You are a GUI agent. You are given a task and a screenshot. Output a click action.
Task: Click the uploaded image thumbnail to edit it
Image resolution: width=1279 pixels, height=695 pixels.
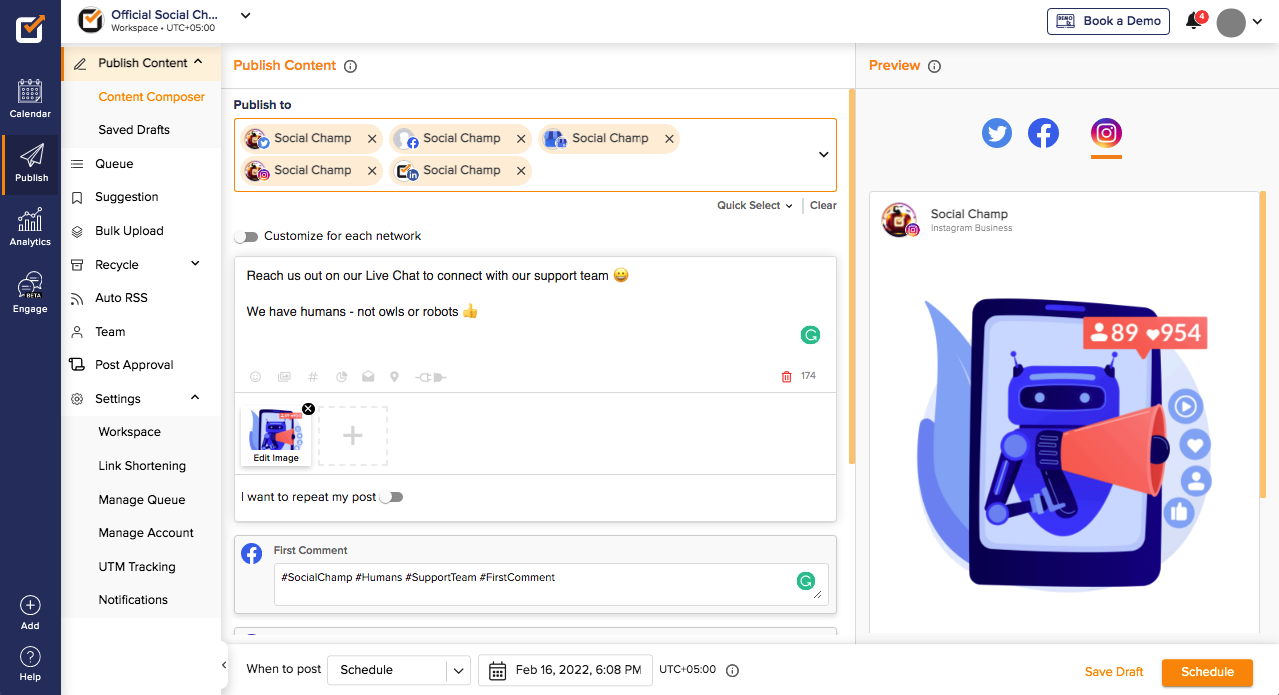coord(275,434)
